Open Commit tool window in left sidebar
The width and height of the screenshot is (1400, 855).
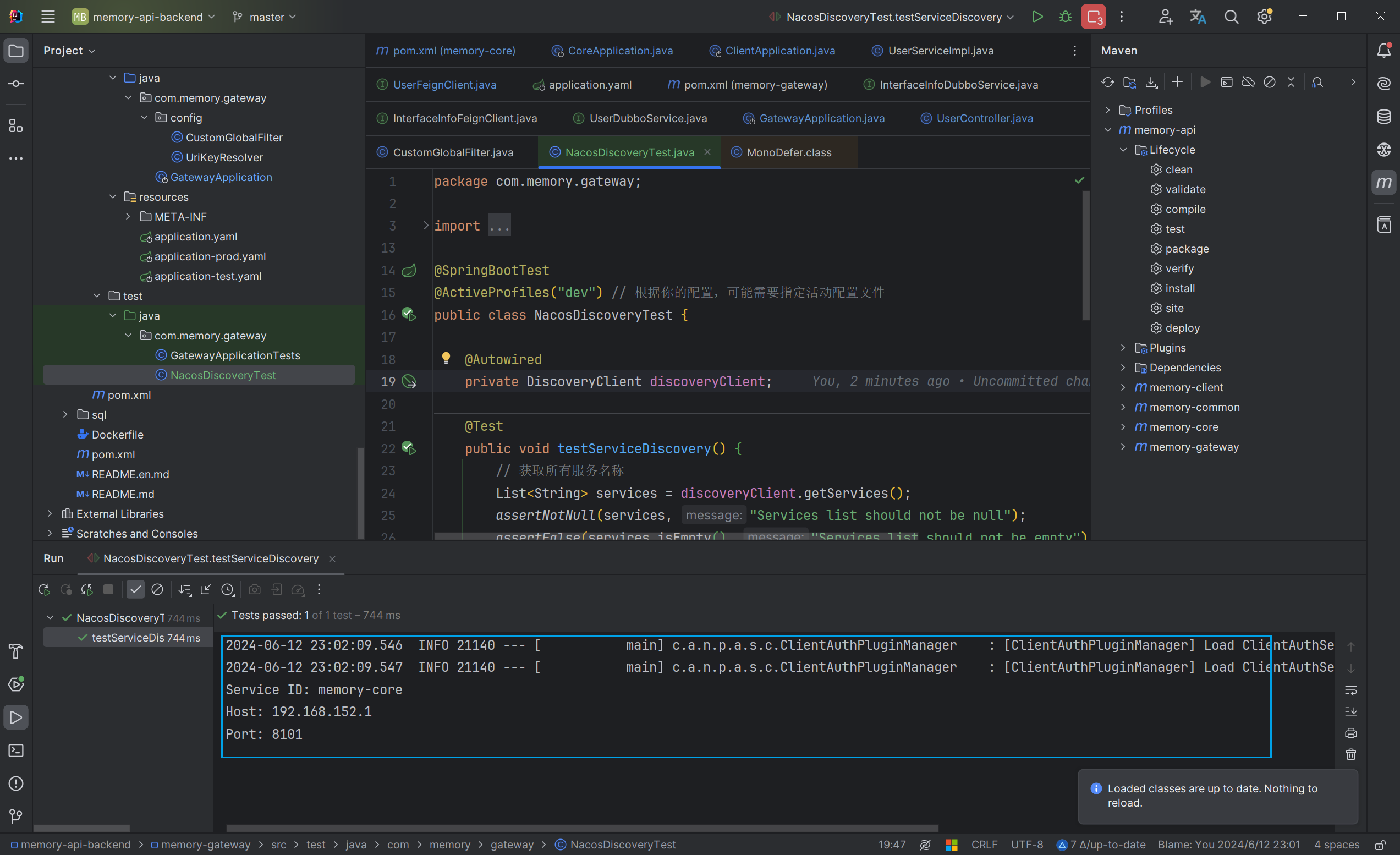tap(16, 84)
